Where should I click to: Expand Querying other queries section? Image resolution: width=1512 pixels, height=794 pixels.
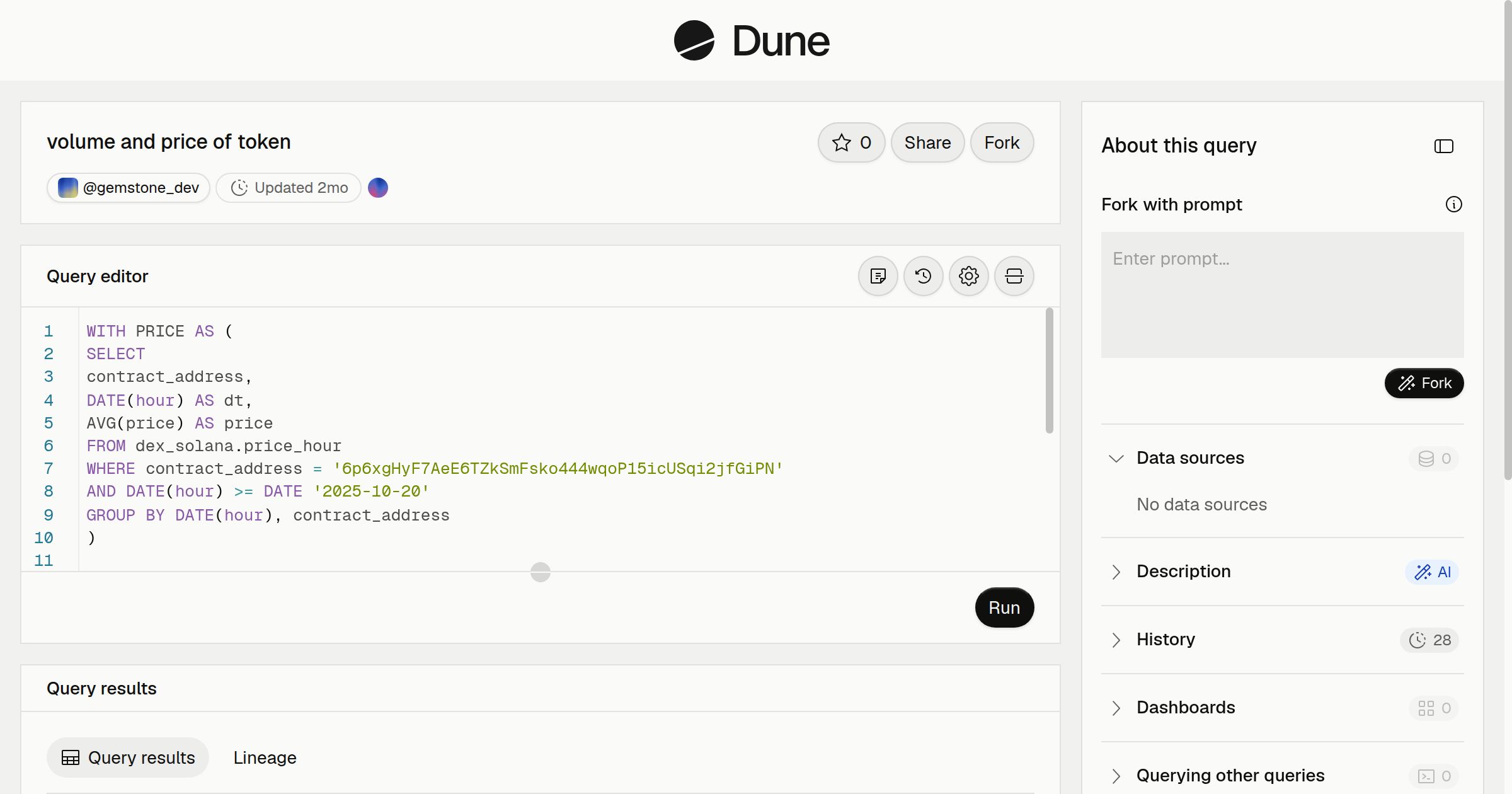(1116, 776)
